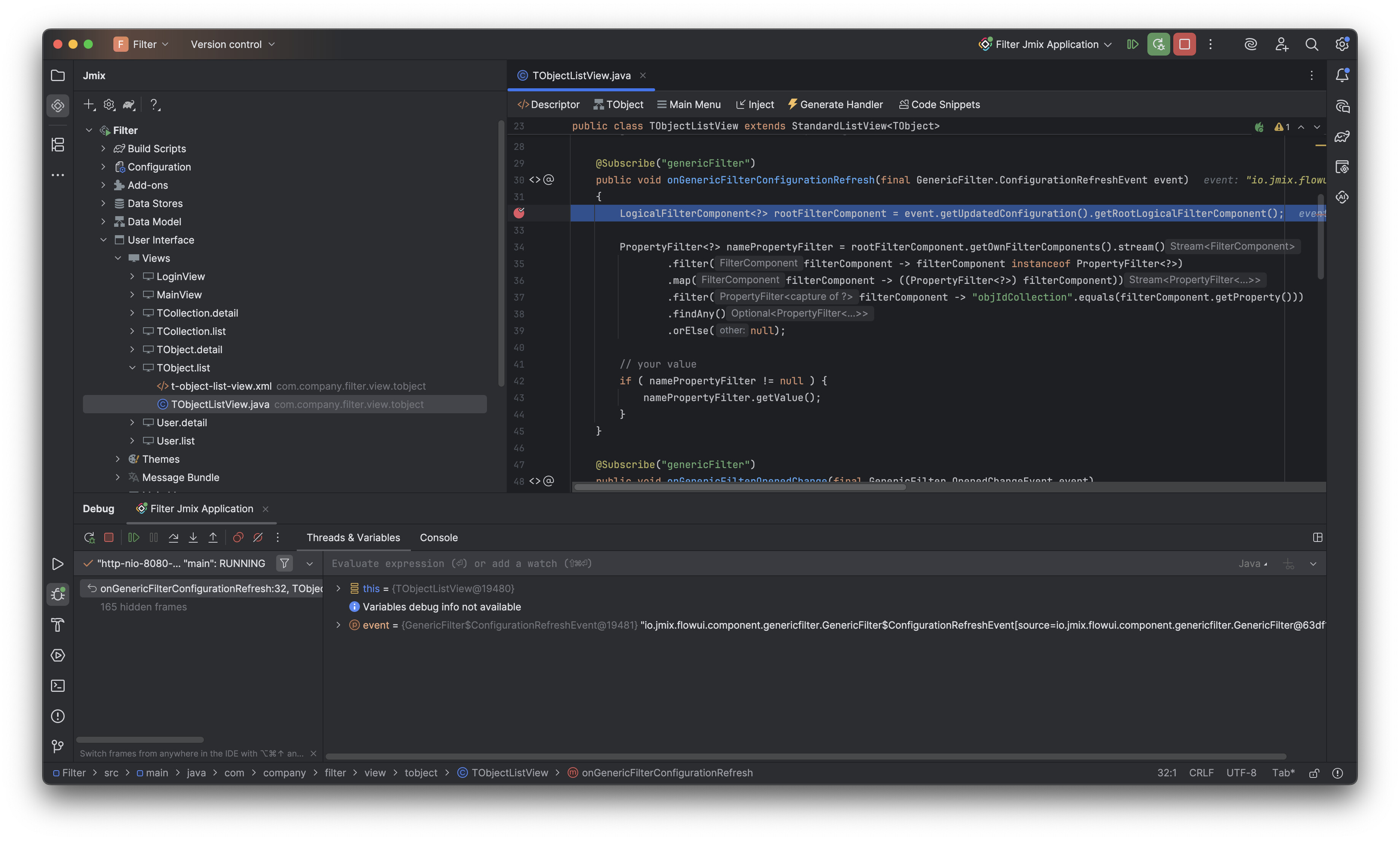
Task: Show more tool windows ellipsis
Action: [58, 175]
